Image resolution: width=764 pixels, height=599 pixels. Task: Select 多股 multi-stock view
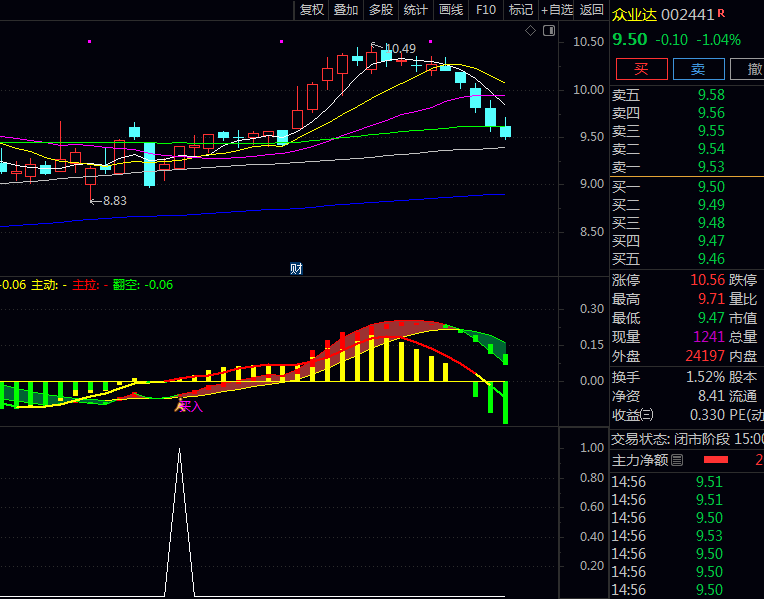coord(381,10)
